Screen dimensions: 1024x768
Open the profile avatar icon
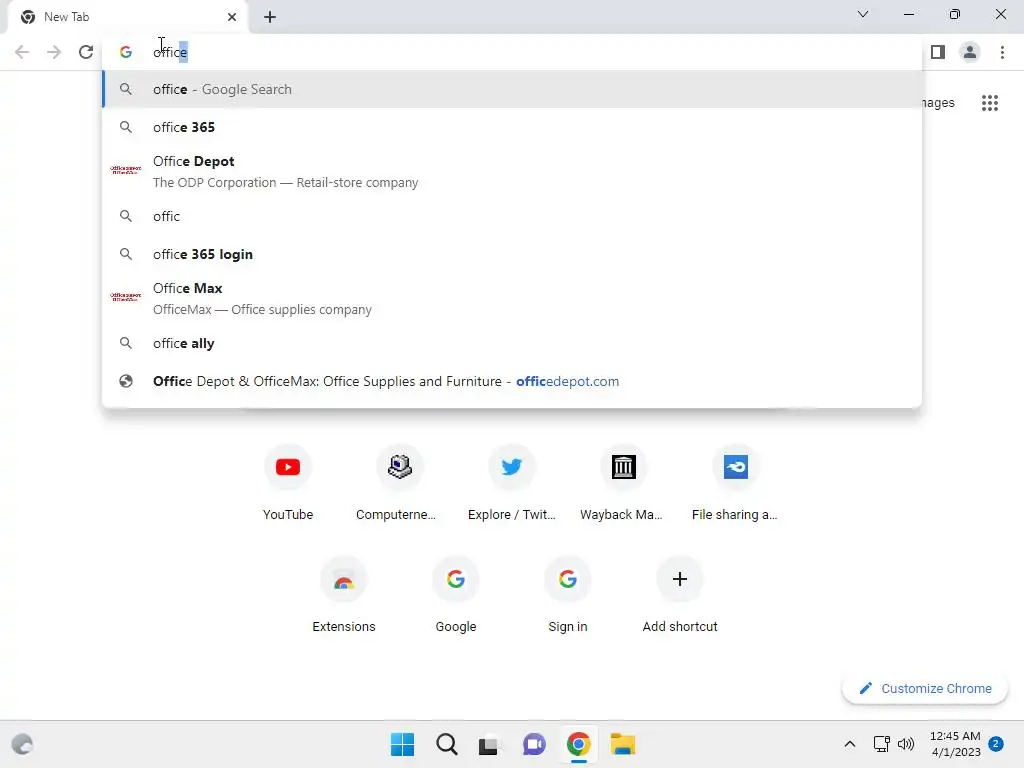970,52
